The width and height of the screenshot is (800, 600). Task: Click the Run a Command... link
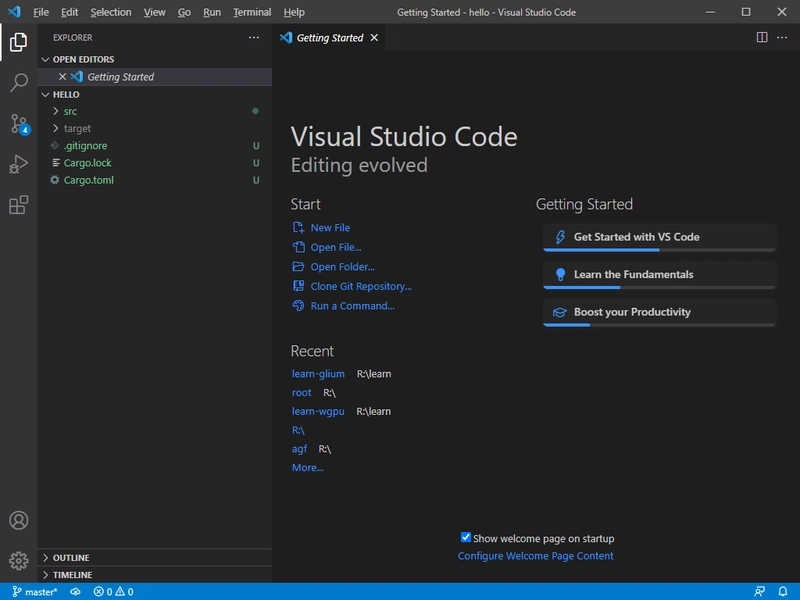(x=352, y=306)
